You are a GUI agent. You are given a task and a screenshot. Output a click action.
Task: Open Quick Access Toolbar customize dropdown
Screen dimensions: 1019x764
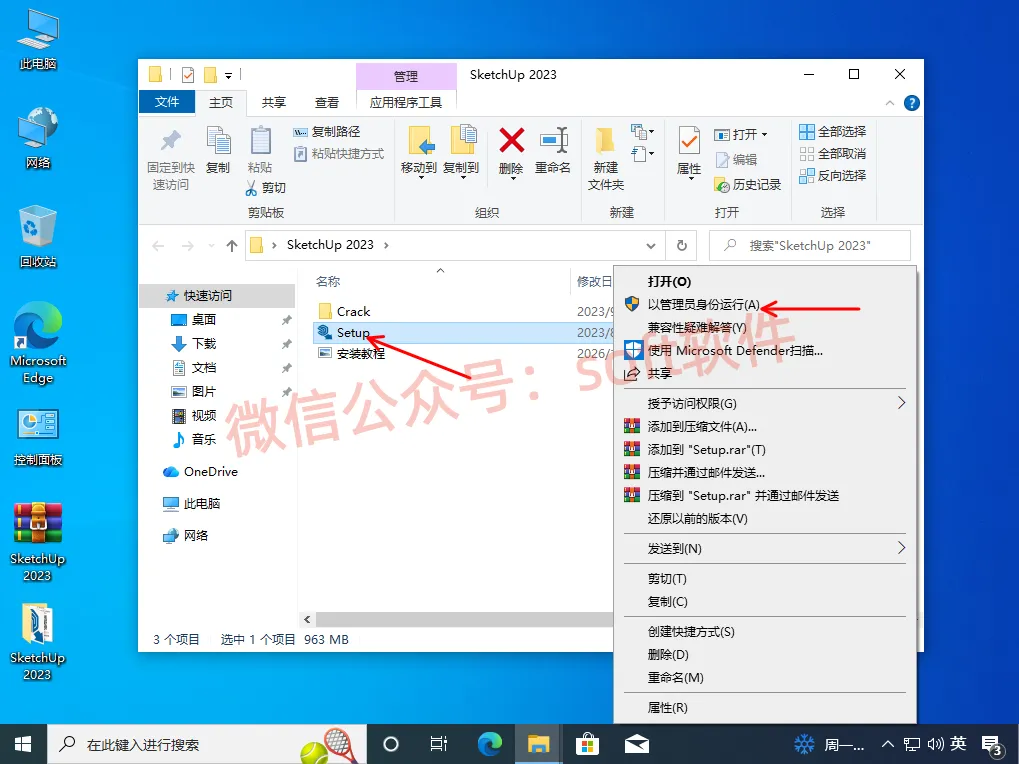228,76
